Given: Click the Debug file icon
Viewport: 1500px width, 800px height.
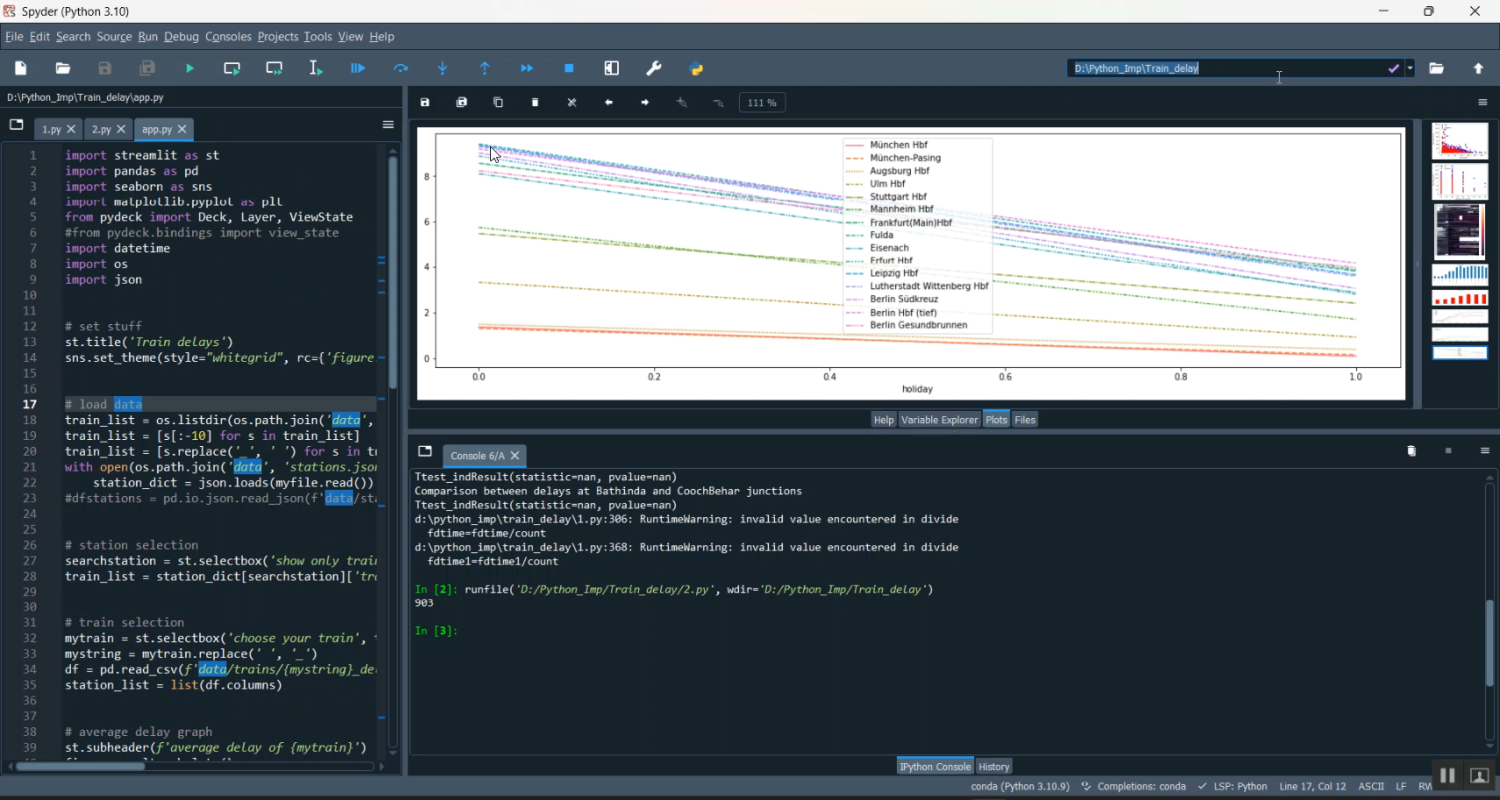Looking at the screenshot, I should point(358,68).
